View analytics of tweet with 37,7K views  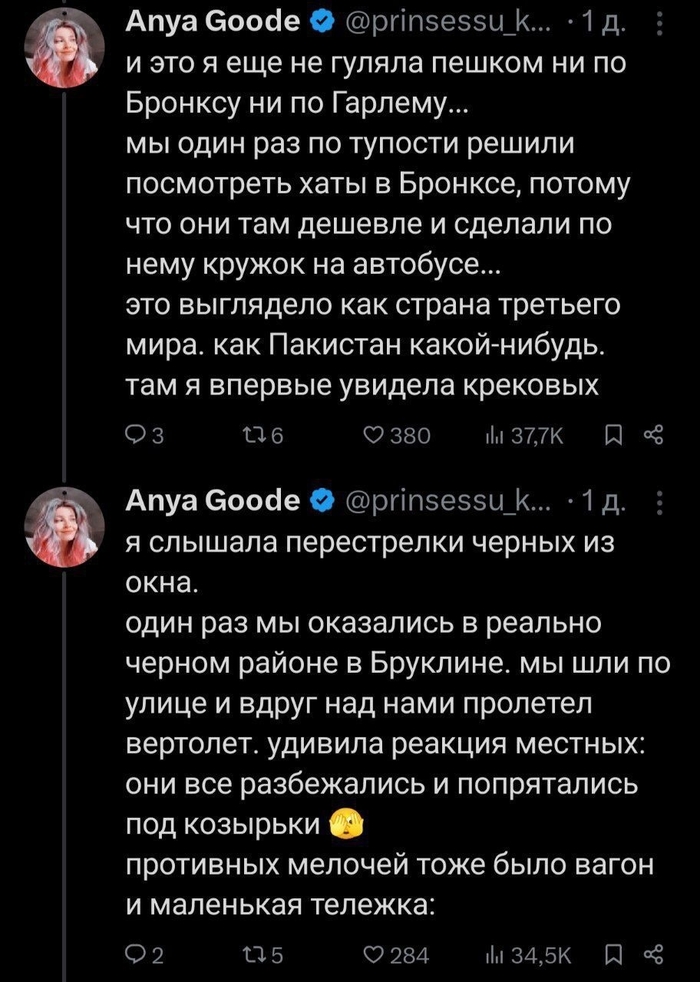493,435
